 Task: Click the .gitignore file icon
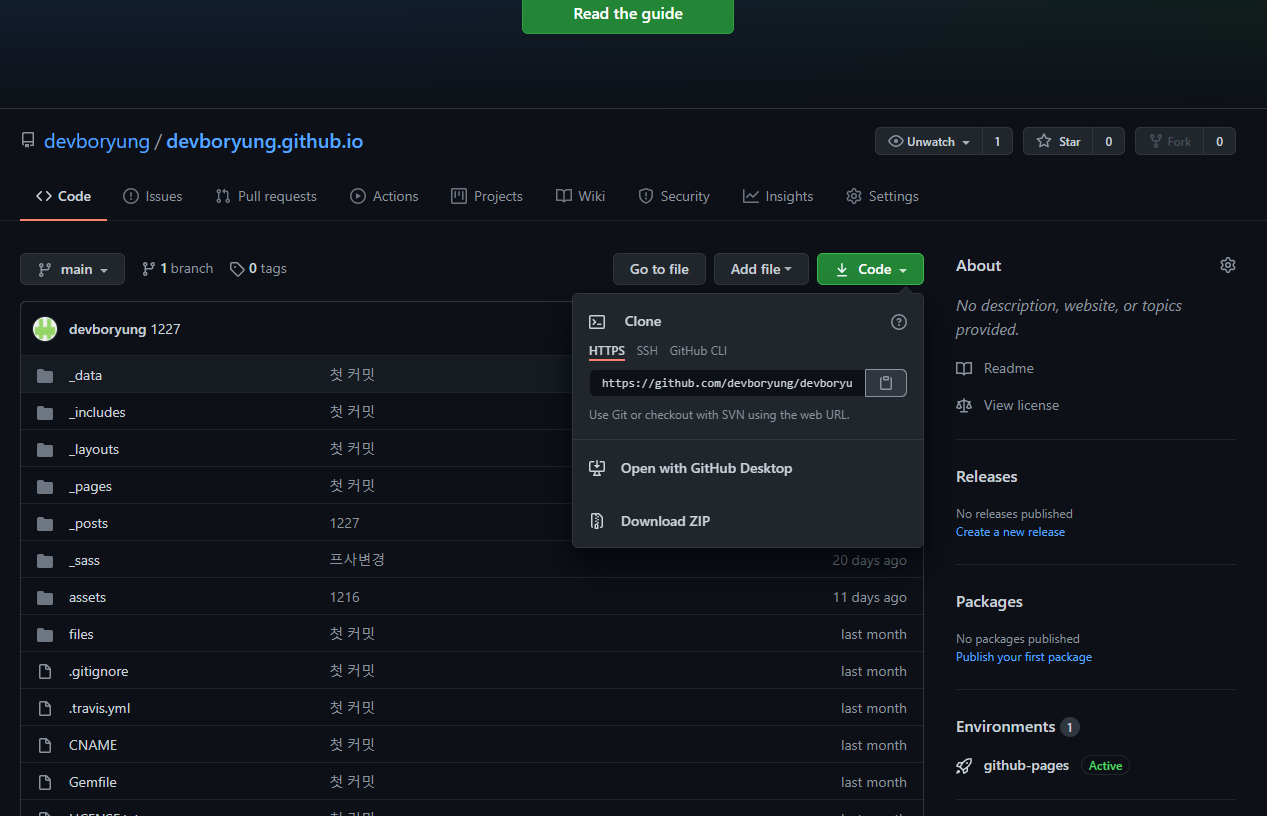pos(45,672)
